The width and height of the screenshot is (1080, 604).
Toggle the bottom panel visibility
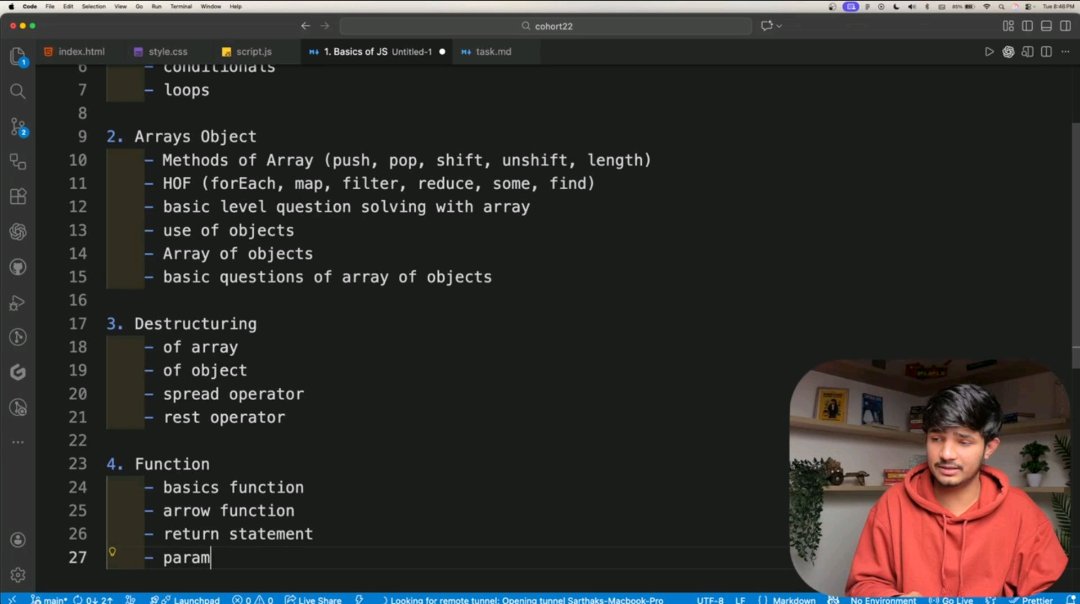pos(1046,26)
